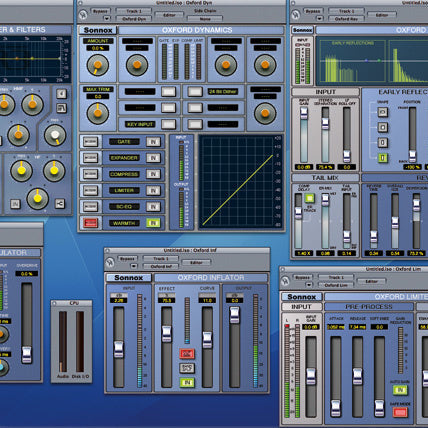Click the Sonnox logo in Oxford Inflator
The image size is (428, 428).
click(129, 278)
